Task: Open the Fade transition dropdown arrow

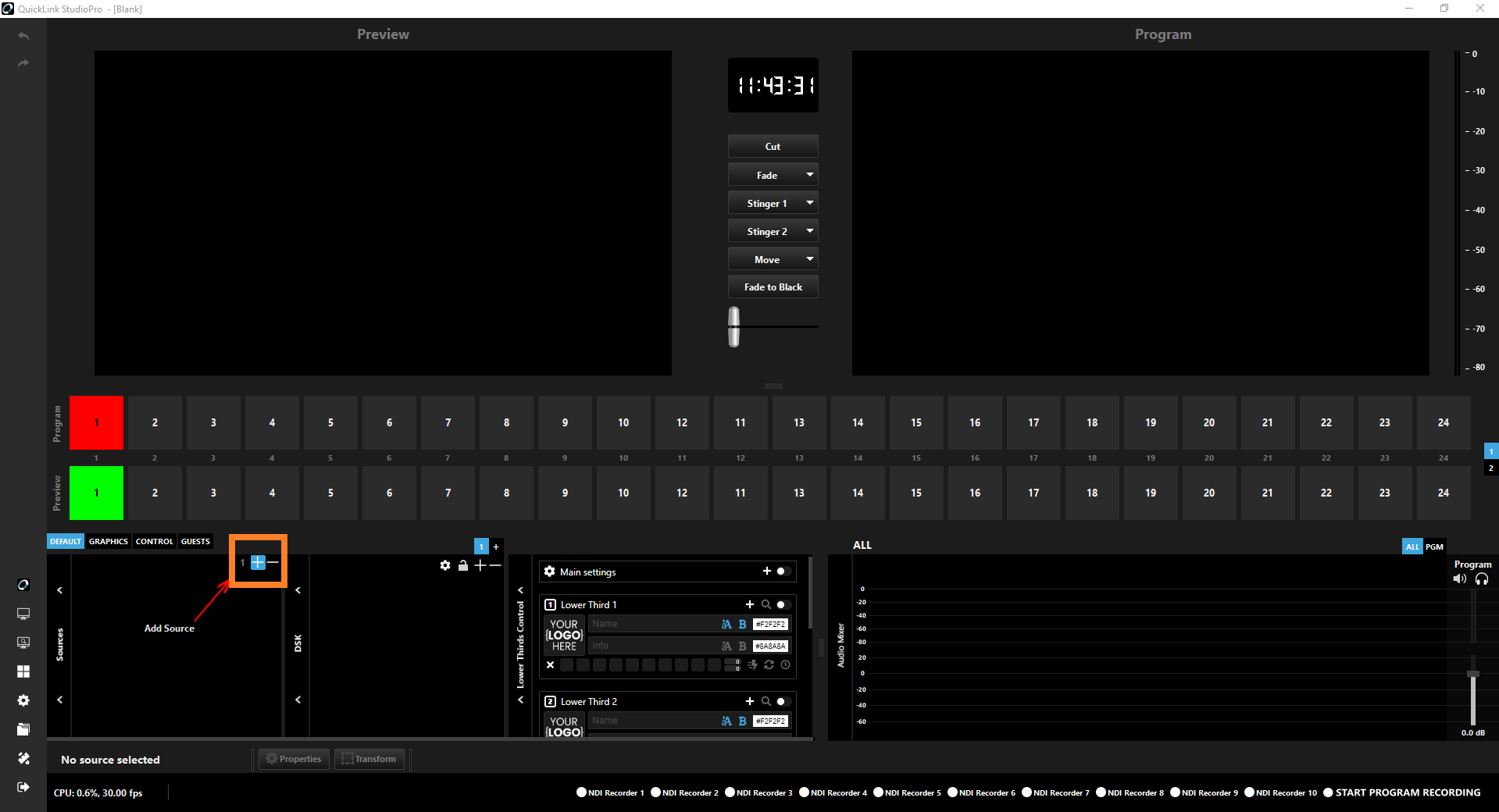Action: click(x=809, y=175)
